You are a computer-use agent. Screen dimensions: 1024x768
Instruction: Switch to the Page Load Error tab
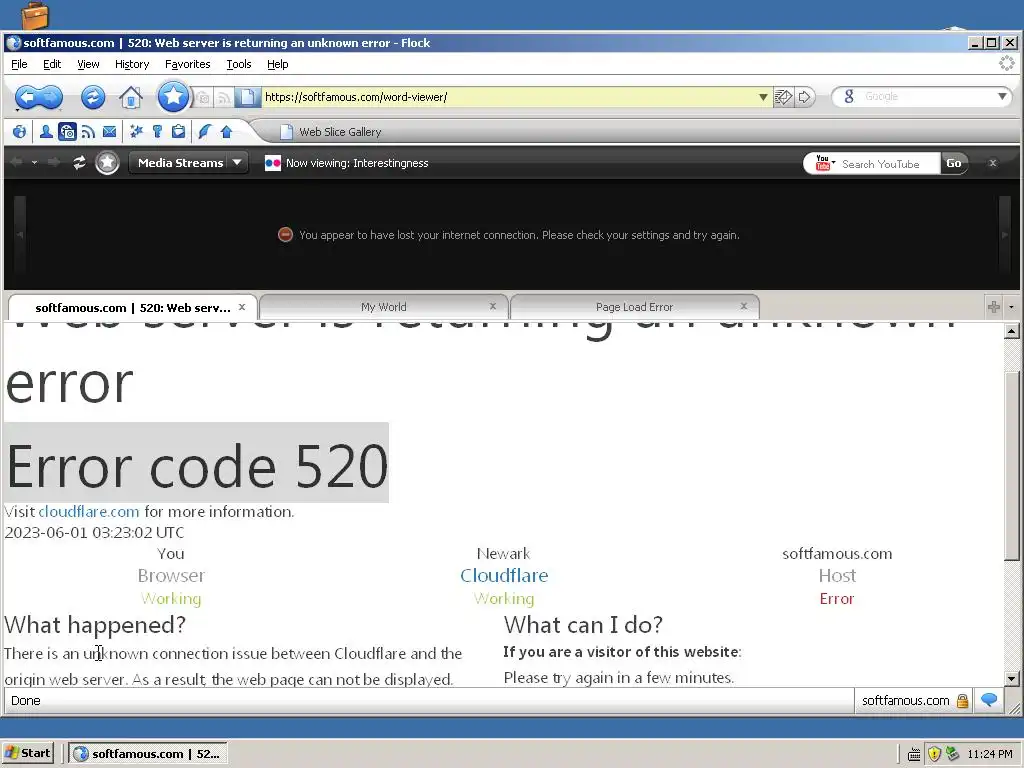(x=634, y=307)
